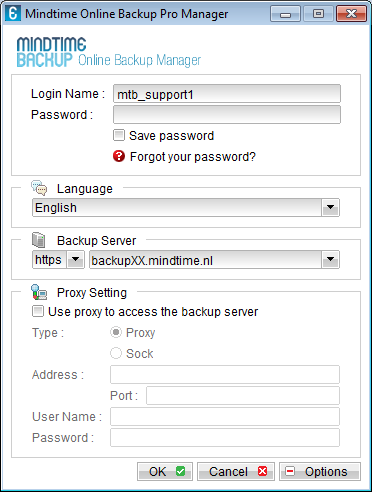
Task: Click the OK button
Action: (x=165, y=471)
